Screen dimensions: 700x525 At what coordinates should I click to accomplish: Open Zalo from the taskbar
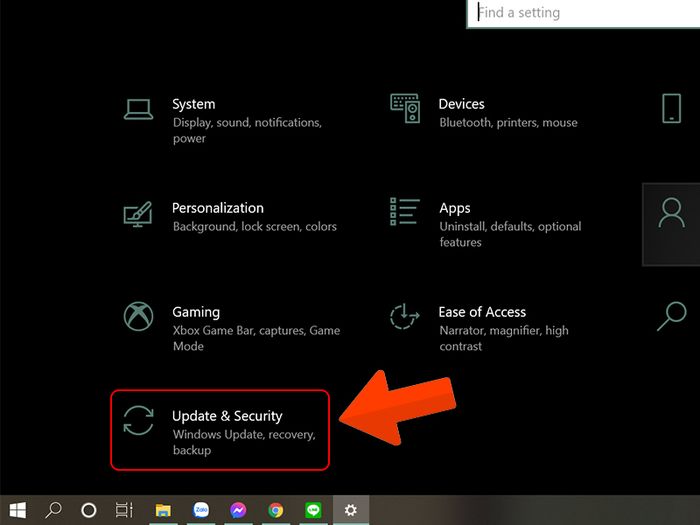tap(201, 510)
